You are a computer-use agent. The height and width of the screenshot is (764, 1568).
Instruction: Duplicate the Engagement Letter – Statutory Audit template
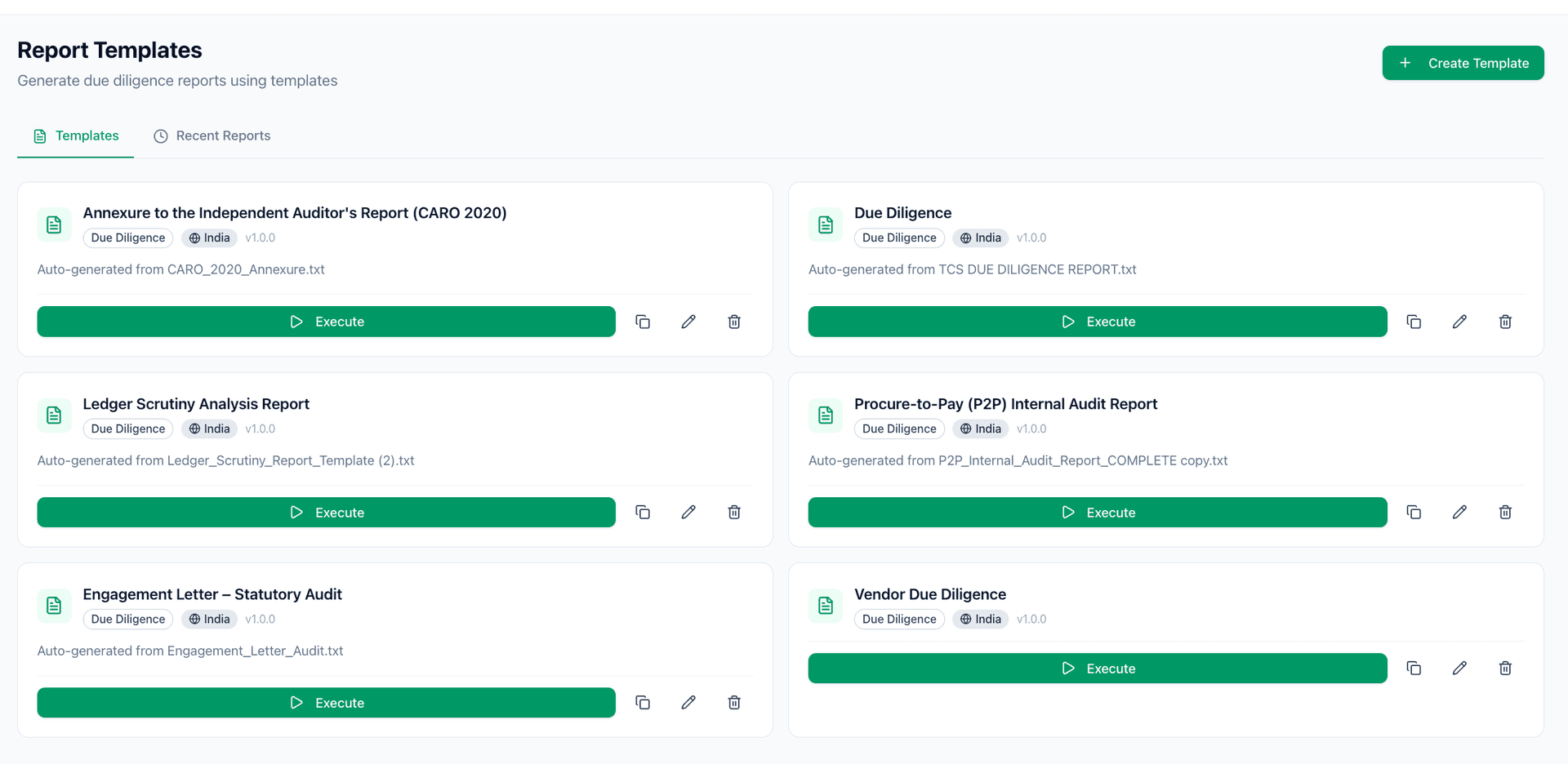coord(643,702)
